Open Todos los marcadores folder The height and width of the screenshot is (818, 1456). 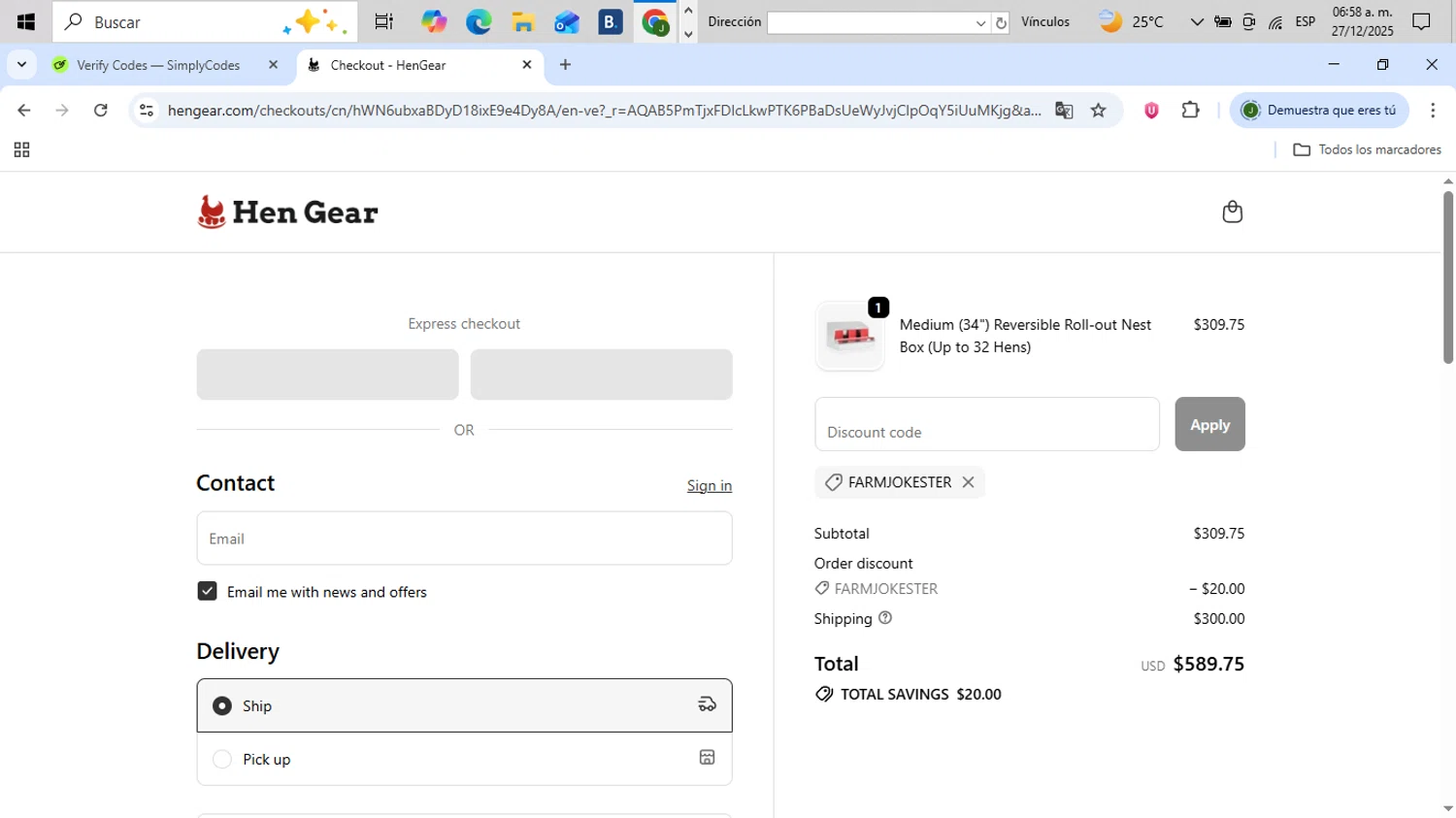(1367, 149)
